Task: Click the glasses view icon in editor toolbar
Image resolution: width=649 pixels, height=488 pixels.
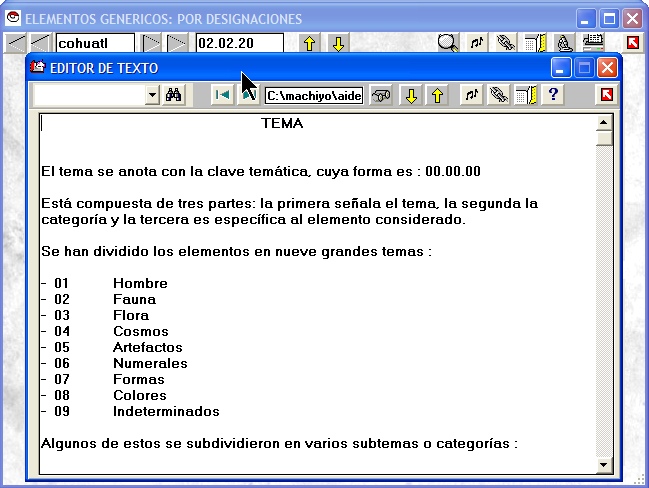Action: pyautogui.click(x=381, y=95)
